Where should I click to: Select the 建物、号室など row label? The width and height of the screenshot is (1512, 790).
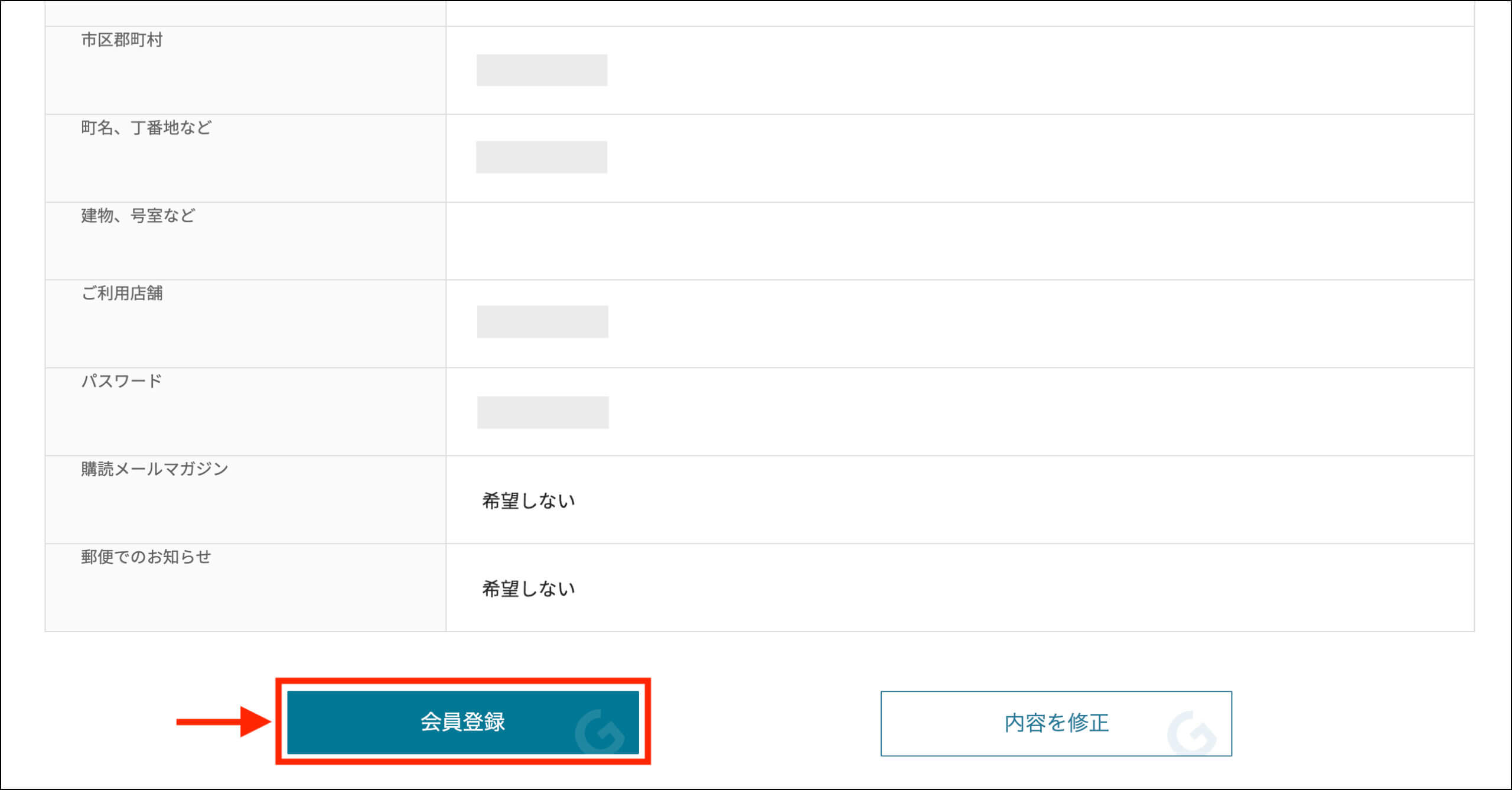(138, 216)
